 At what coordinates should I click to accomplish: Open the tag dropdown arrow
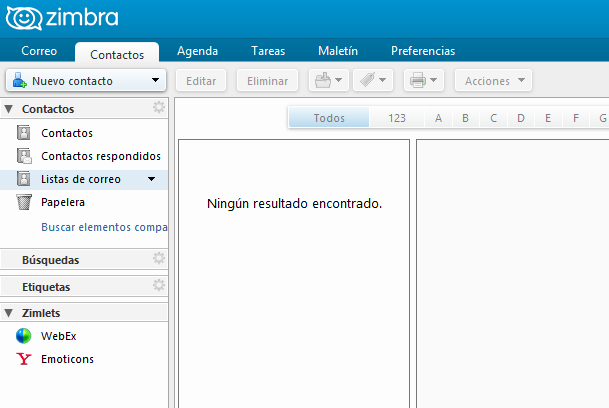point(383,80)
